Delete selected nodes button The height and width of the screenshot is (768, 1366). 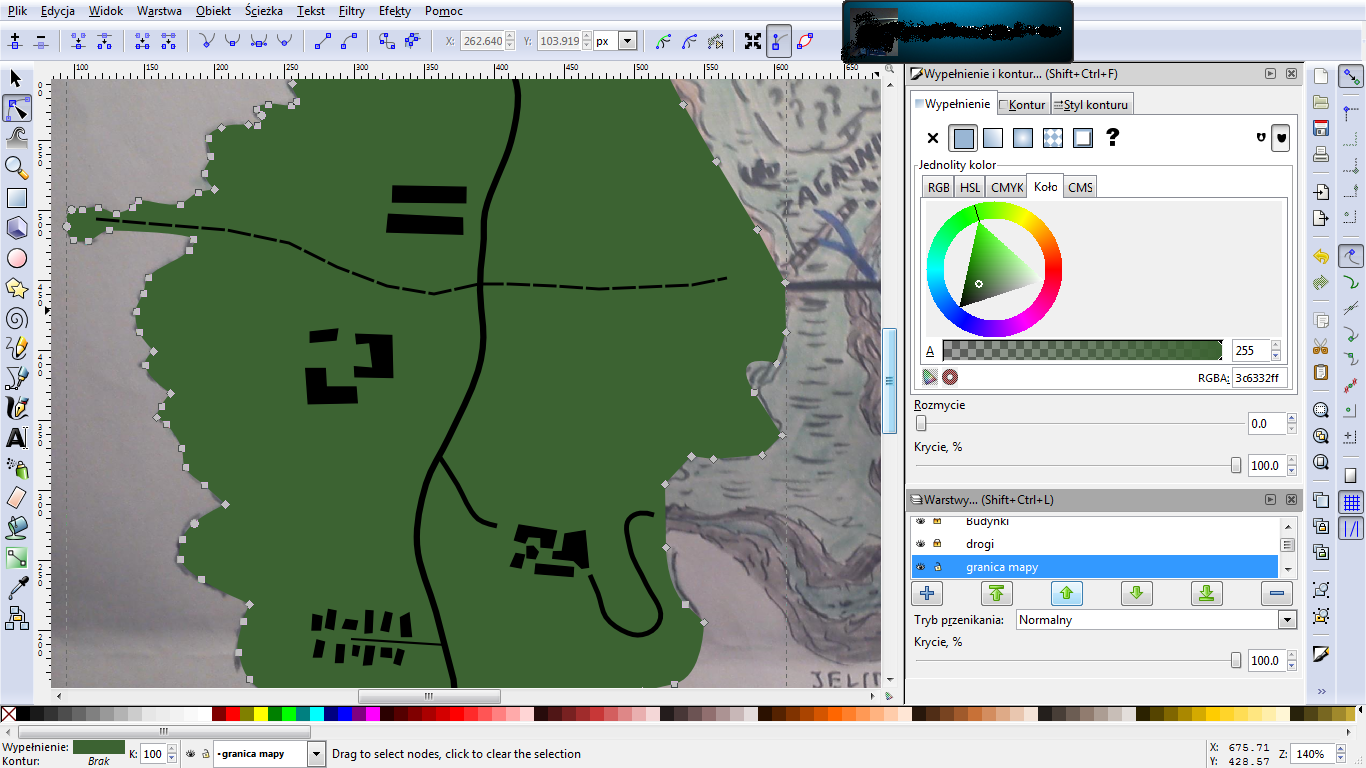click(41, 41)
